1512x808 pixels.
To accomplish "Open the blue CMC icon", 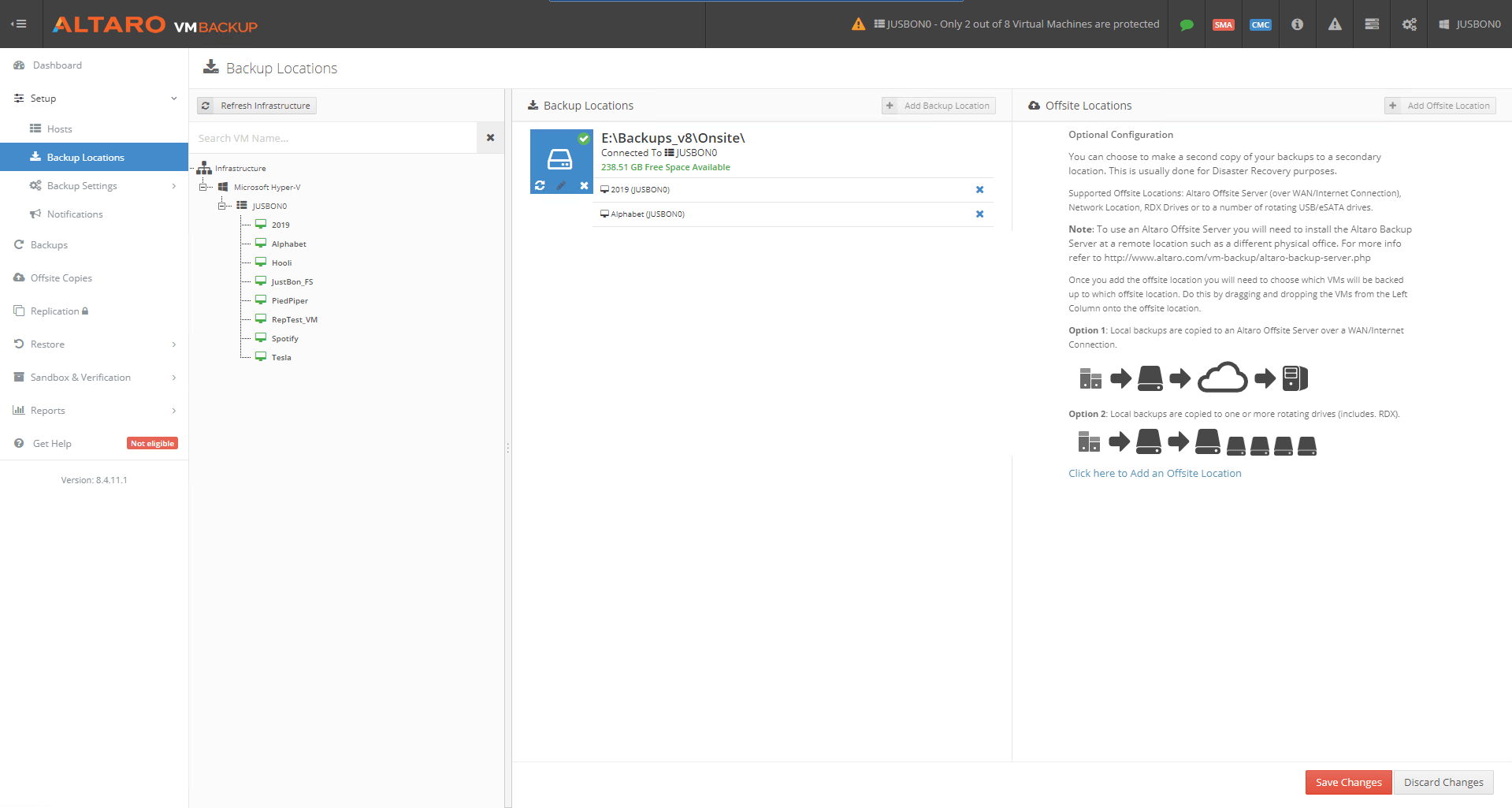I will pos(1261,24).
